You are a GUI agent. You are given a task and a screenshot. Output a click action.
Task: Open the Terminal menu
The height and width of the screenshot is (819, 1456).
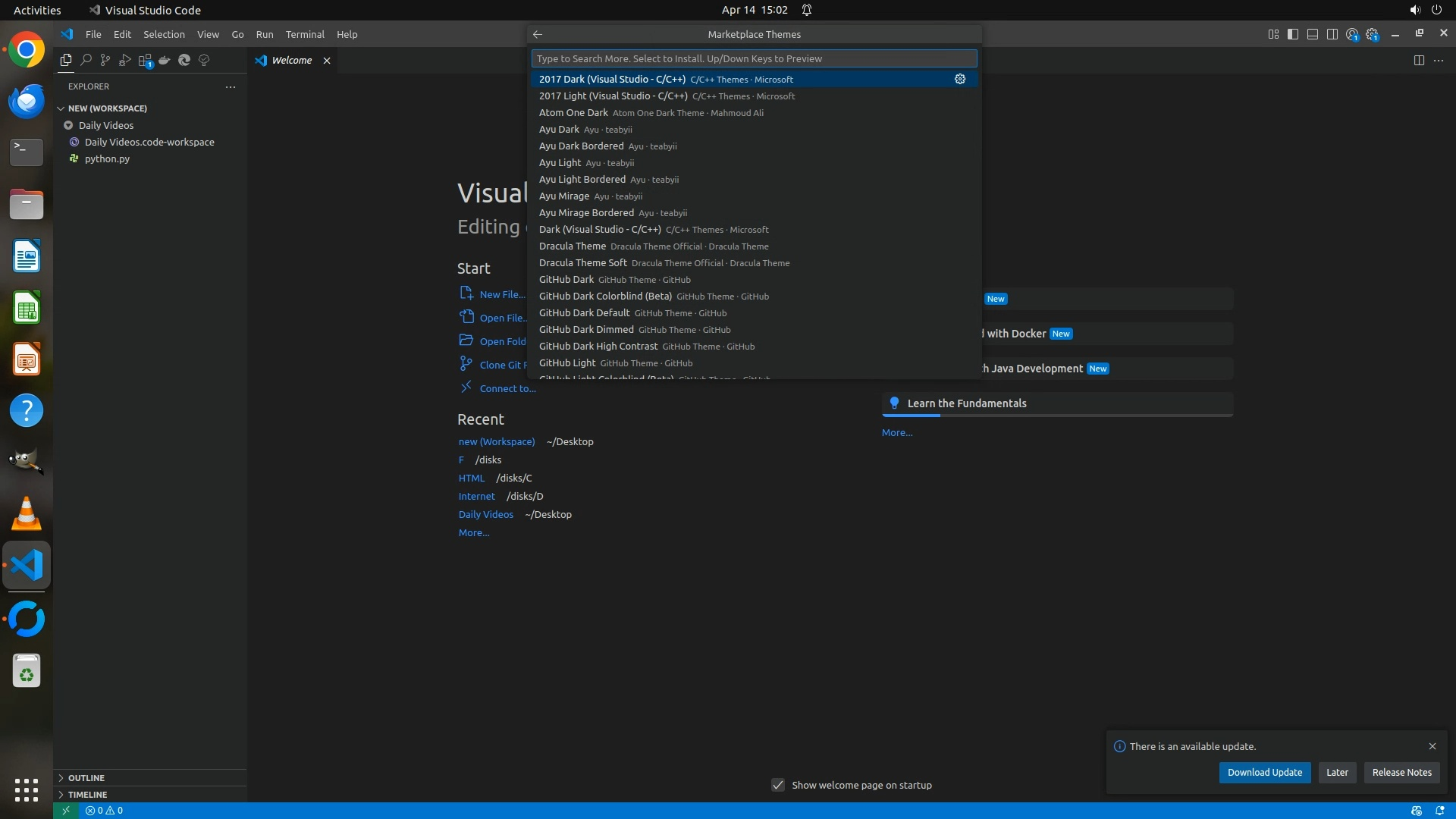pyautogui.click(x=305, y=34)
